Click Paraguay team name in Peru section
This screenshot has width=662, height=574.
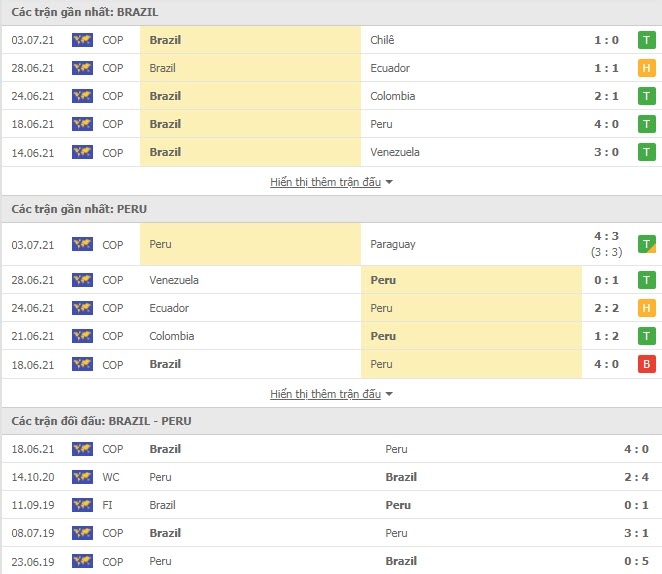coord(393,244)
